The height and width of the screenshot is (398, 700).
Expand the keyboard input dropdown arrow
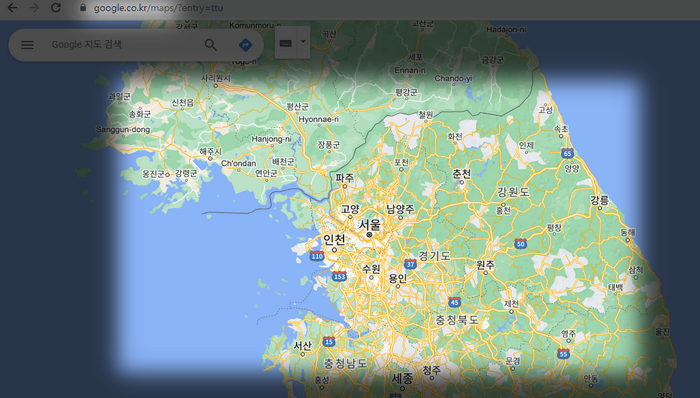click(x=303, y=41)
